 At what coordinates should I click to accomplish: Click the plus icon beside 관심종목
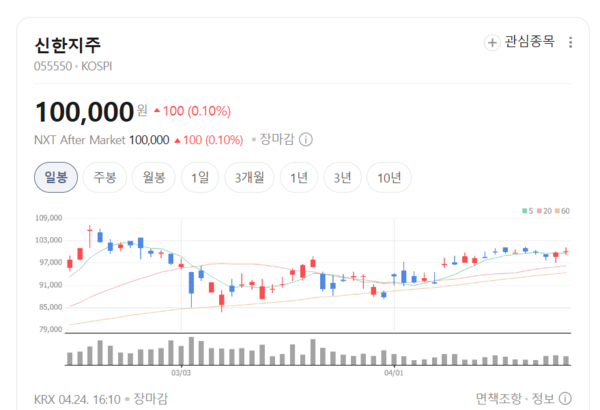point(491,43)
